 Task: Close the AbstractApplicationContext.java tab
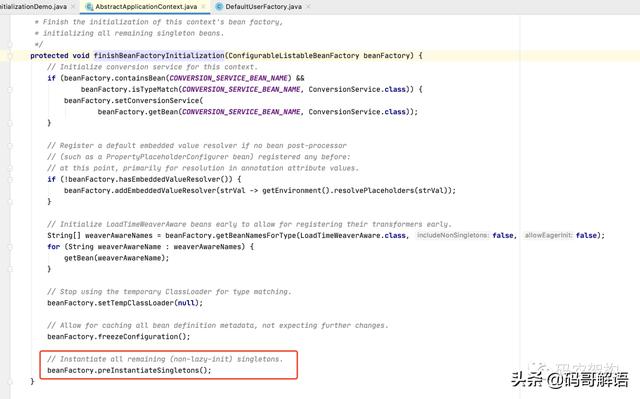click(x=203, y=7)
